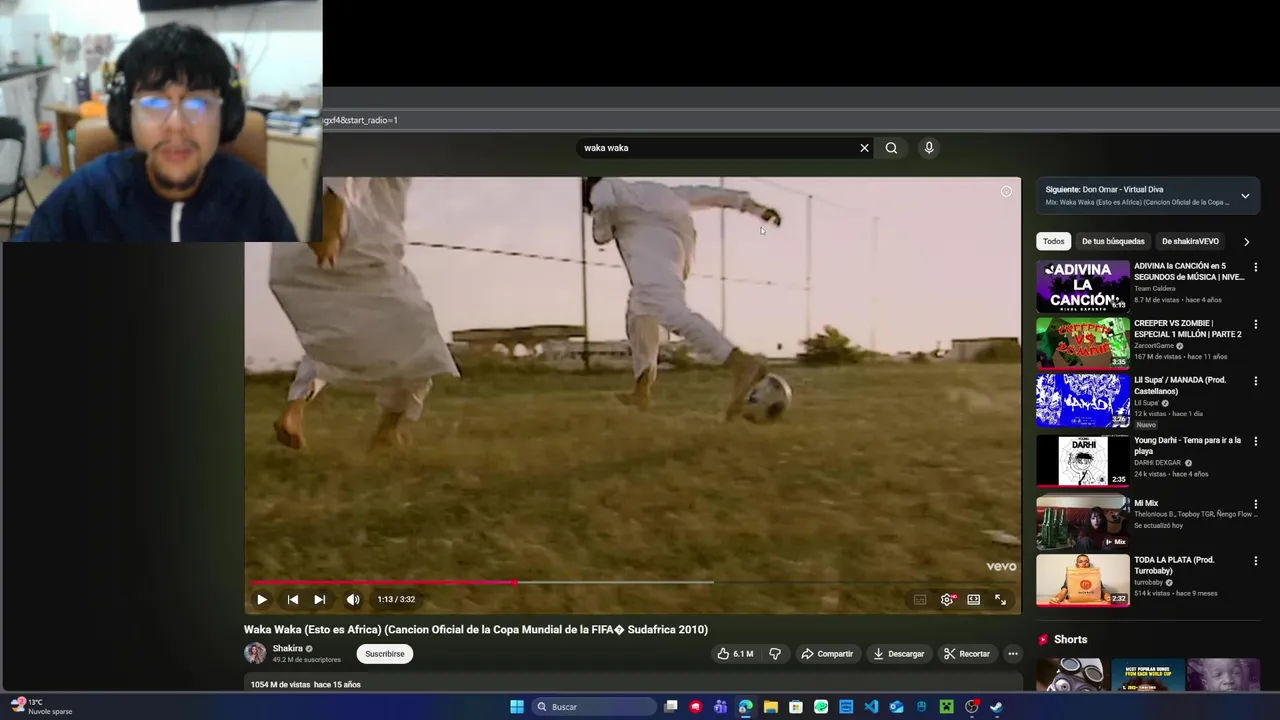Open options menu for Lil Supa' MANADA
Screen dimensions: 1280x720
coord(1256,381)
